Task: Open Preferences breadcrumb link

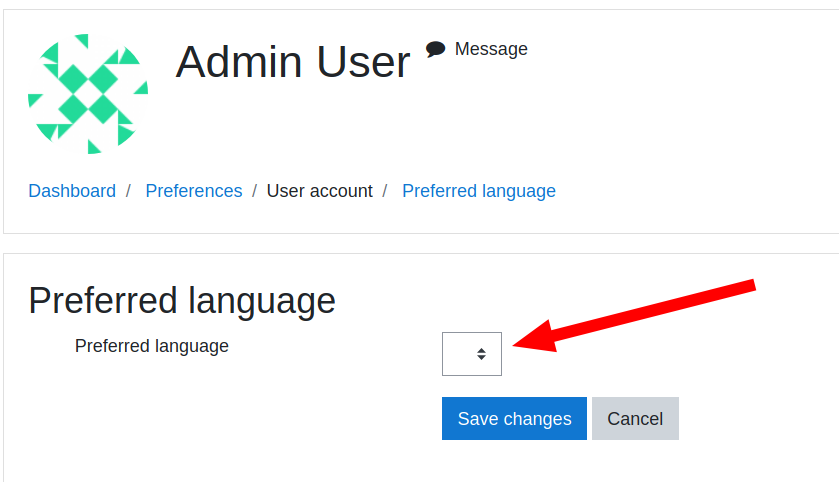Action: tap(194, 191)
